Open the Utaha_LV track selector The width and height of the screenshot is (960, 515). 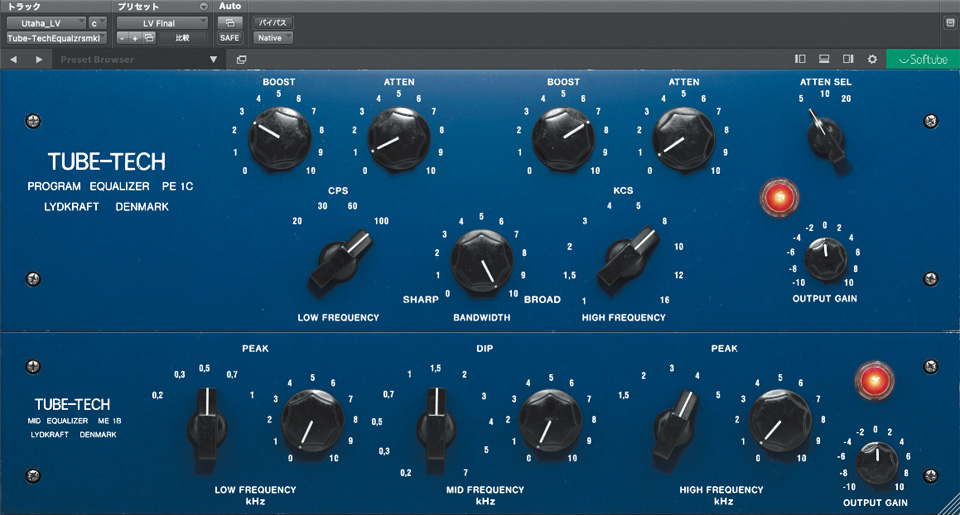point(46,23)
